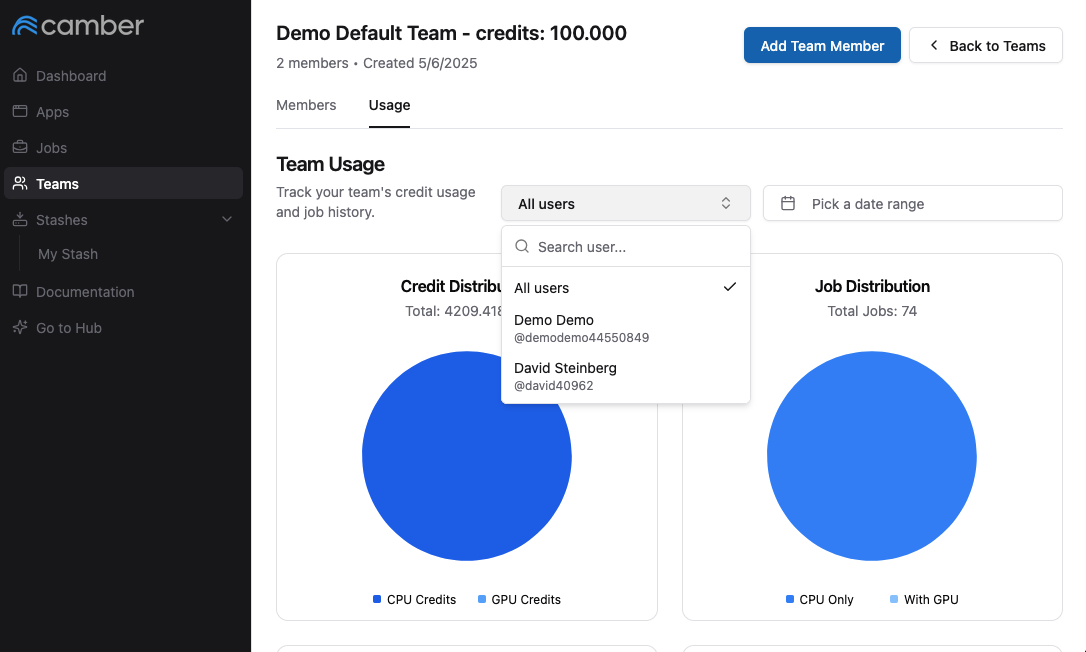Open My Stash under Stashes
Screen dimensions: 1086x652
coord(68,254)
